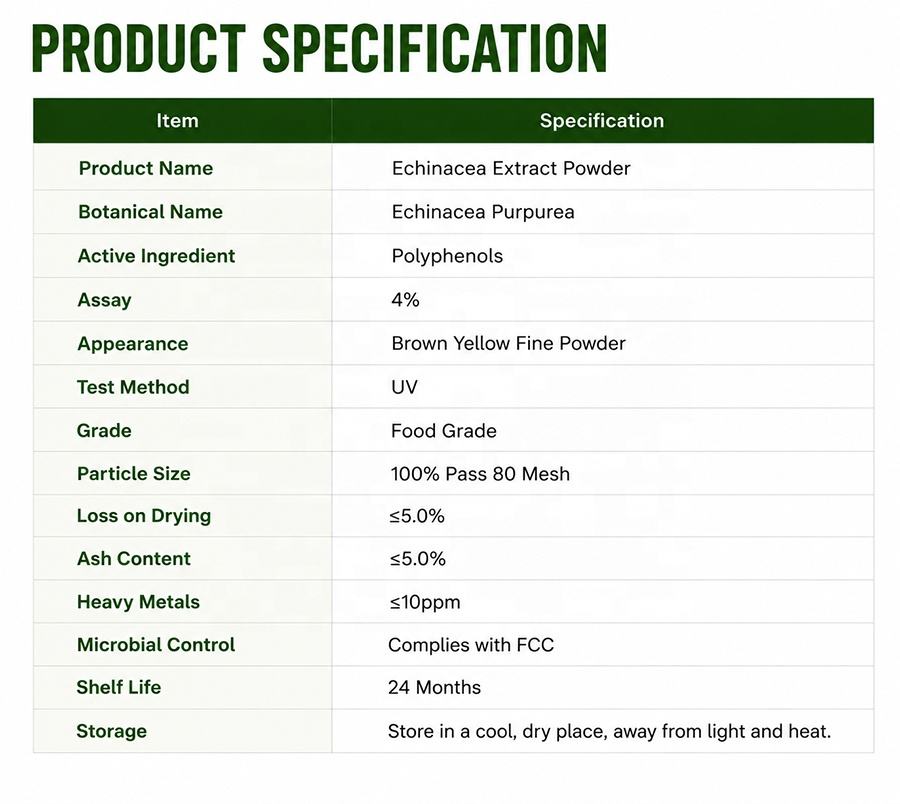Click the 100% Pass 80 Mesh value
This screenshot has width=900, height=804.
tap(480, 474)
